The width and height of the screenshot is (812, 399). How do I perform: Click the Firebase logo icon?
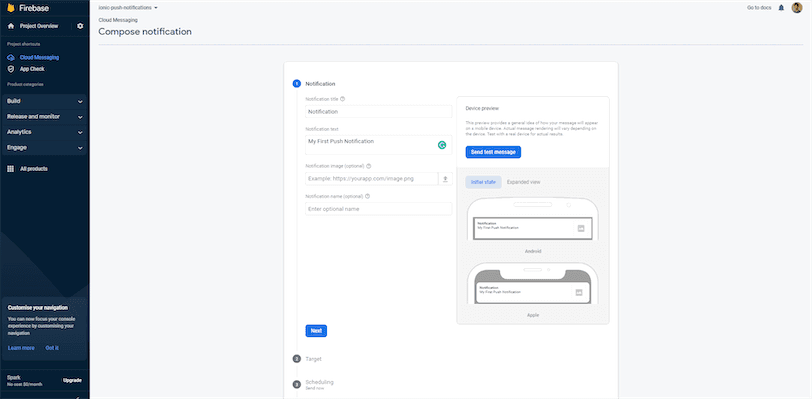[11, 8]
